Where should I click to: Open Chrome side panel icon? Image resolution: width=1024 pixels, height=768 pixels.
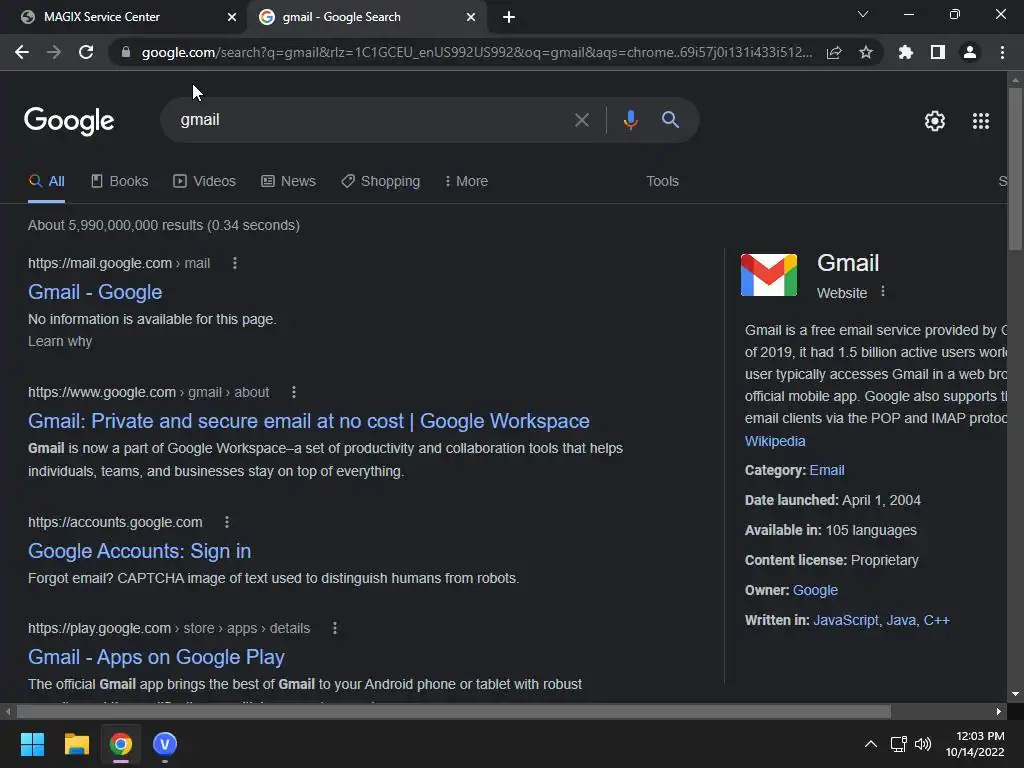(x=937, y=52)
